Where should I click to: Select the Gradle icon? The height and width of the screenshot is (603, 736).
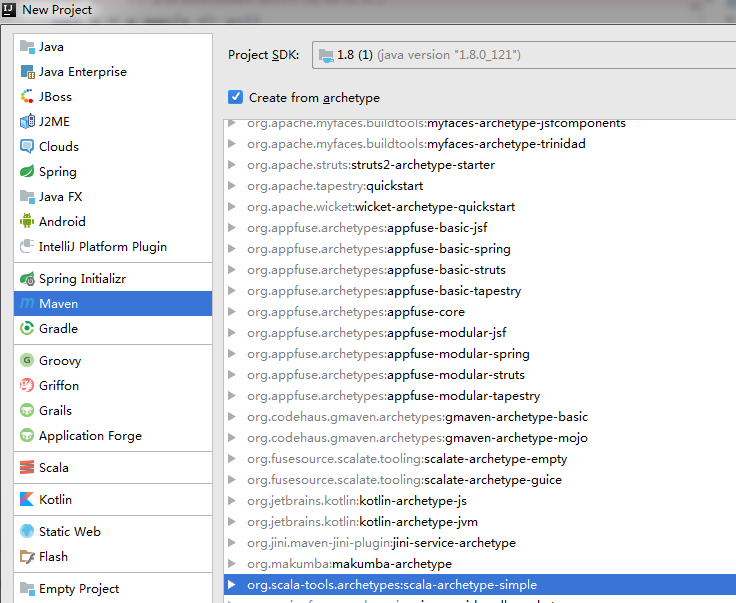pos(27,328)
